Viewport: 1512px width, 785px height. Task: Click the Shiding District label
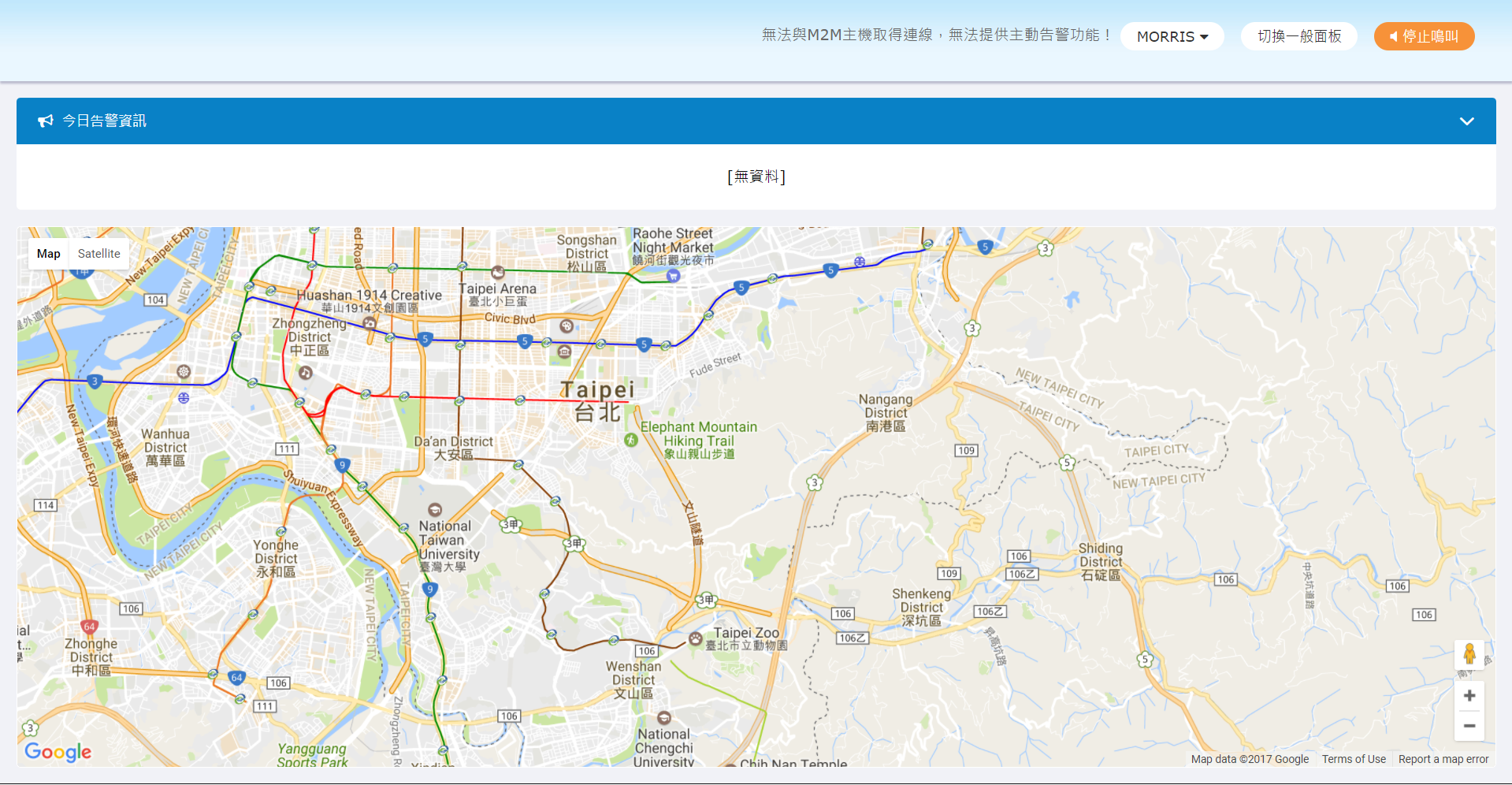[x=1101, y=562]
